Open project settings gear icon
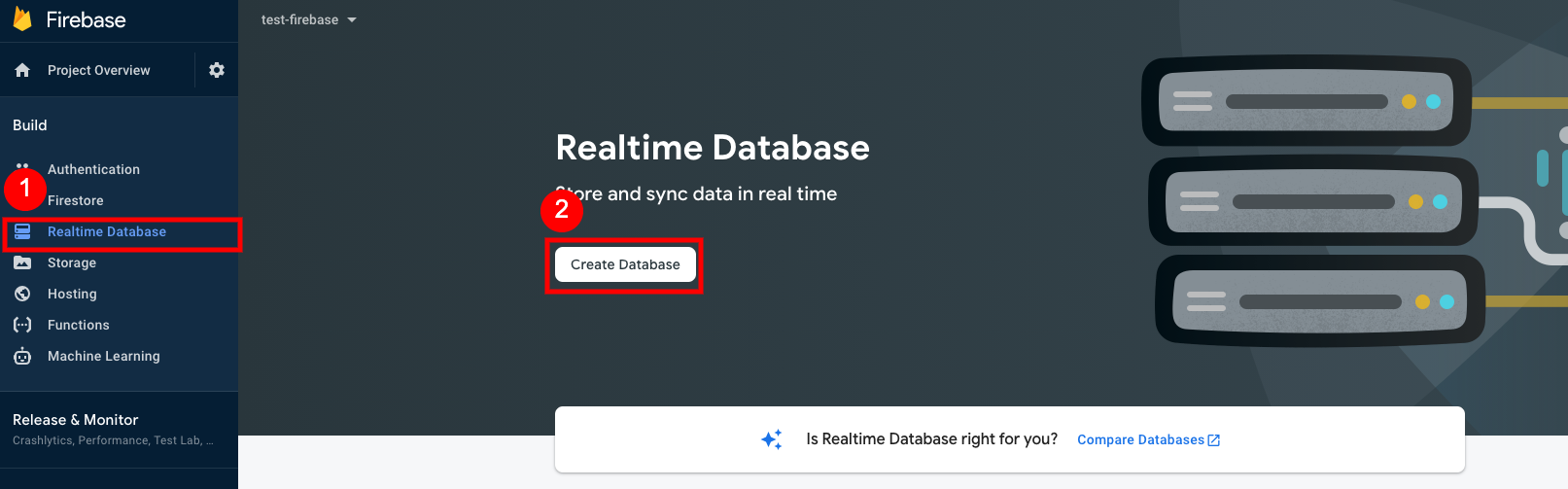1568x489 pixels. click(x=217, y=70)
